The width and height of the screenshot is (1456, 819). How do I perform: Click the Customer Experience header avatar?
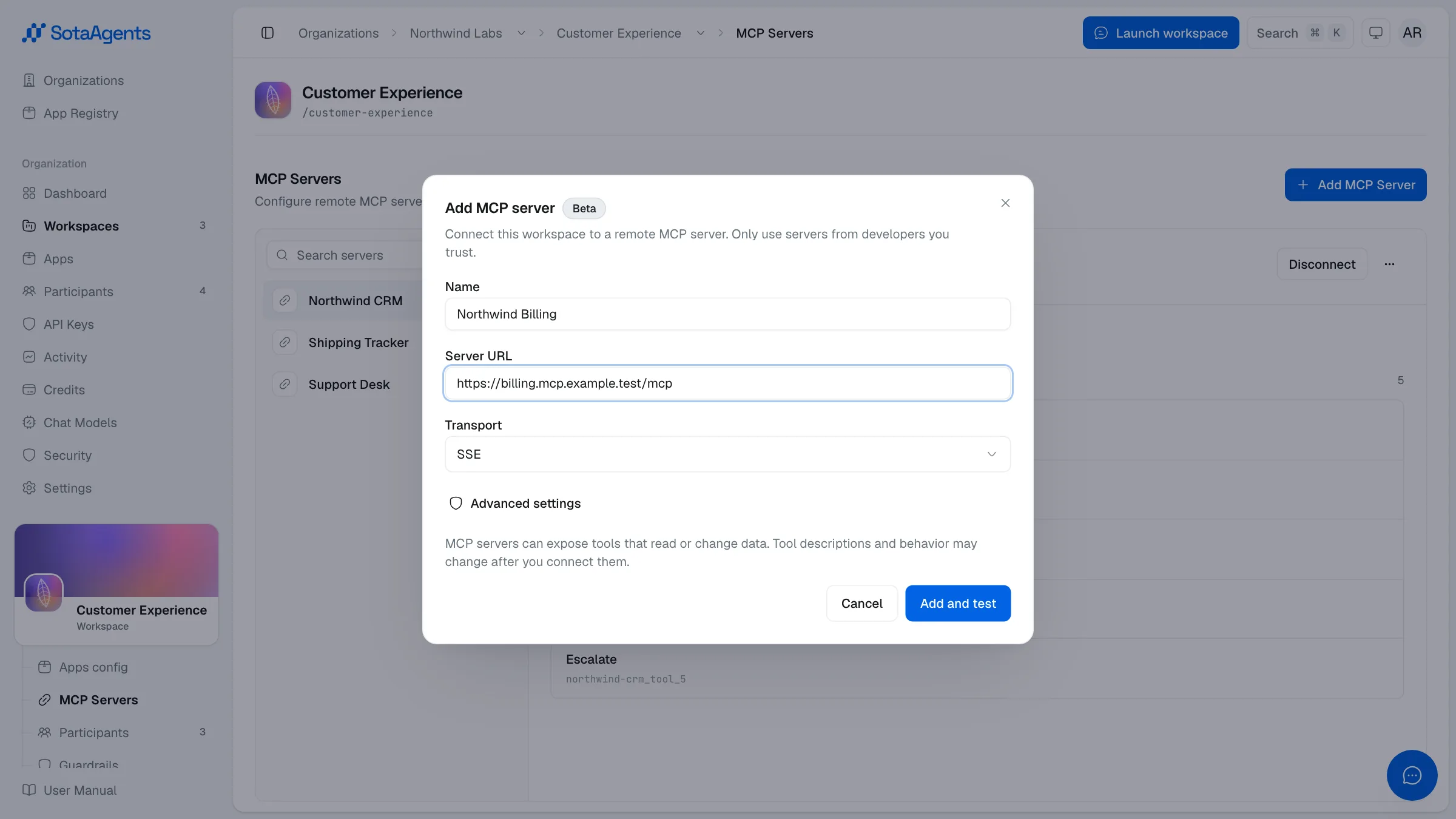coord(273,100)
